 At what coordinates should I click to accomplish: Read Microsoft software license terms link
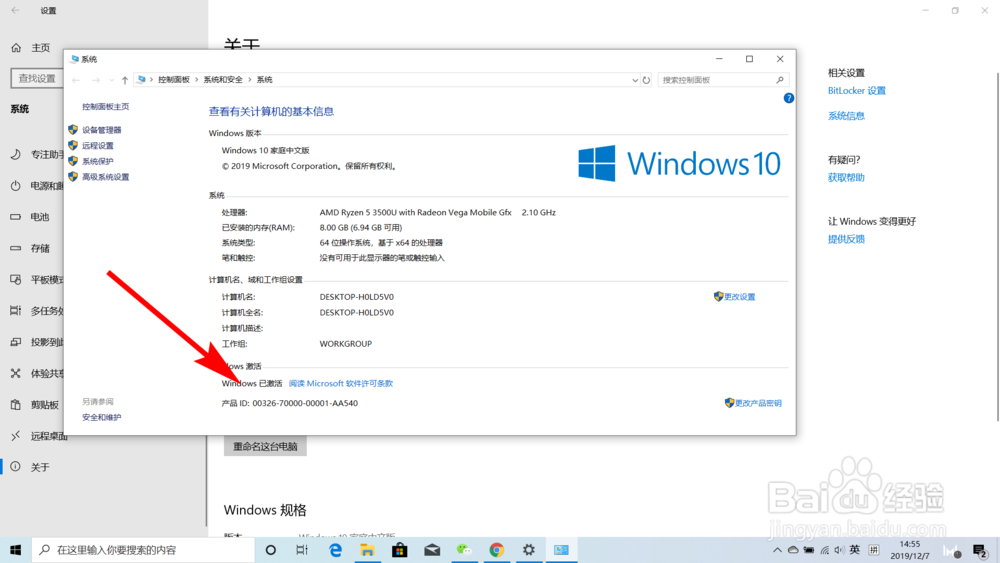point(341,383)
